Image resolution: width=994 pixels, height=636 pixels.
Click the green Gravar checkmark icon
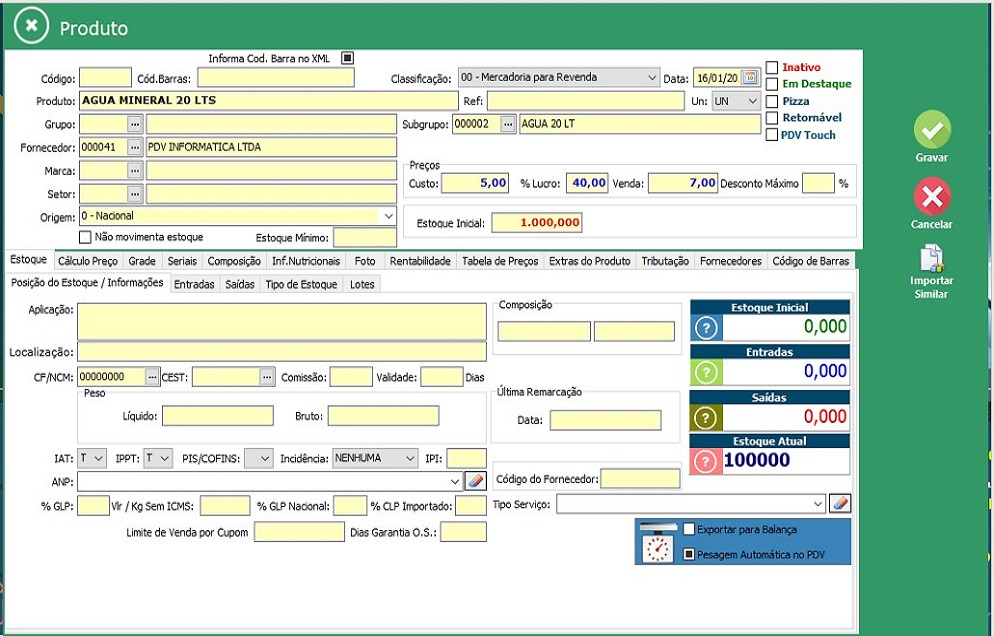tap(932, 130)
